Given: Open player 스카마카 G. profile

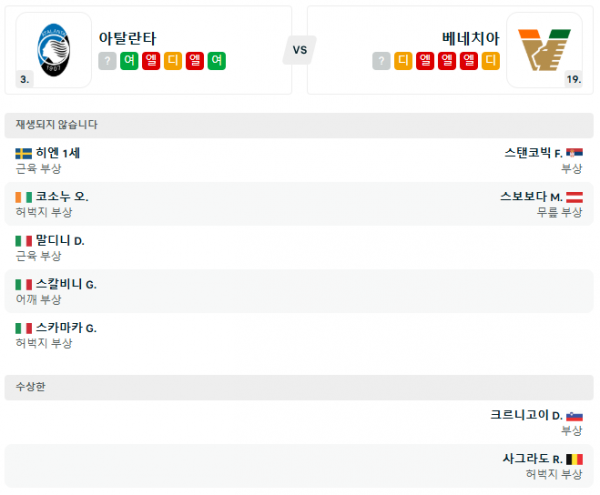Looking at the screenshot, I should point(66,328).
